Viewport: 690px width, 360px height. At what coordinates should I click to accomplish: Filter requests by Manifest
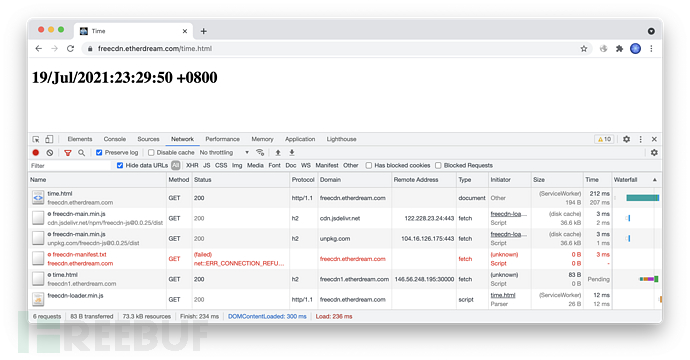327,165
